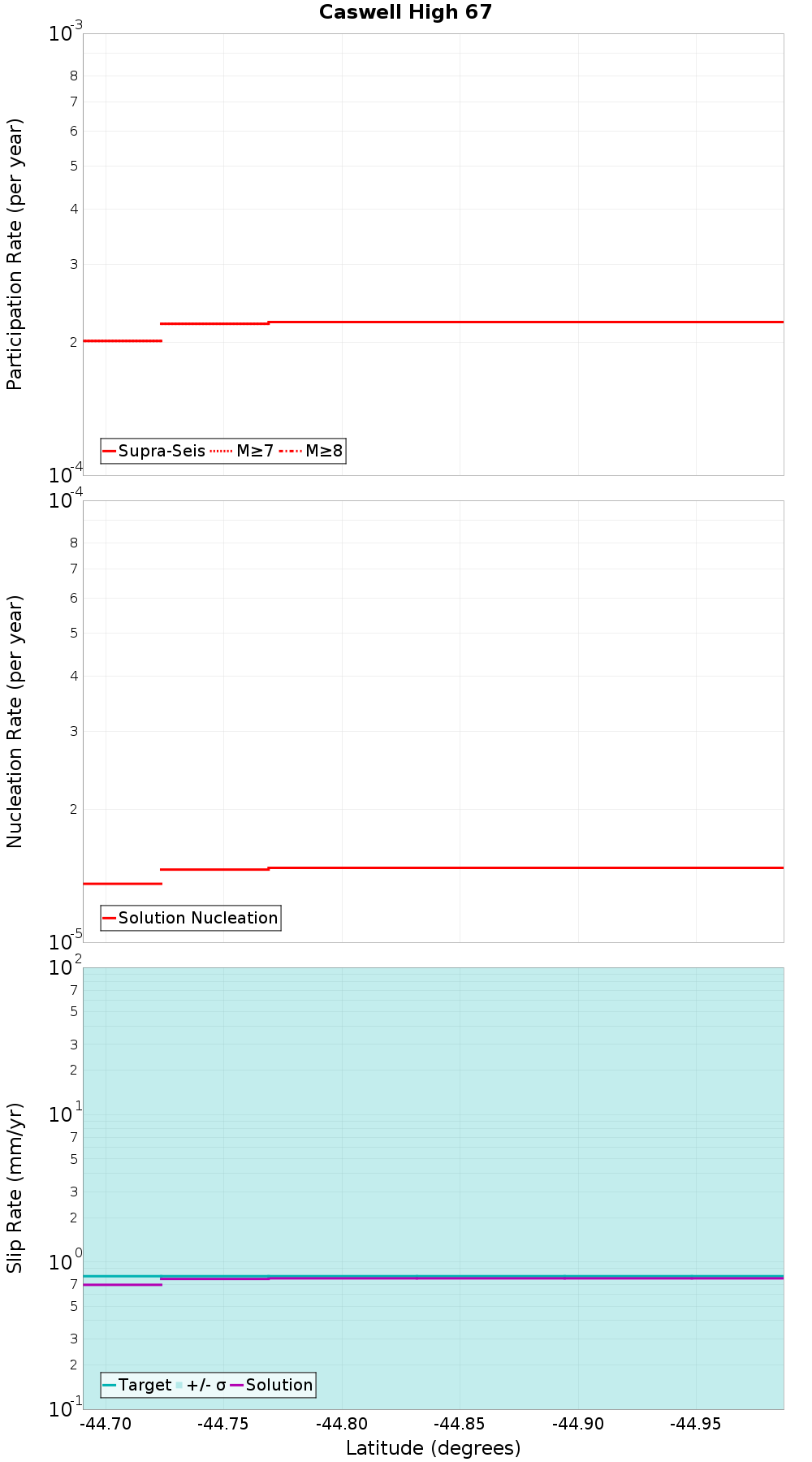Click the -44.95 latitude tick label
Screen dimensions: 812x1462
point(695,1423)
